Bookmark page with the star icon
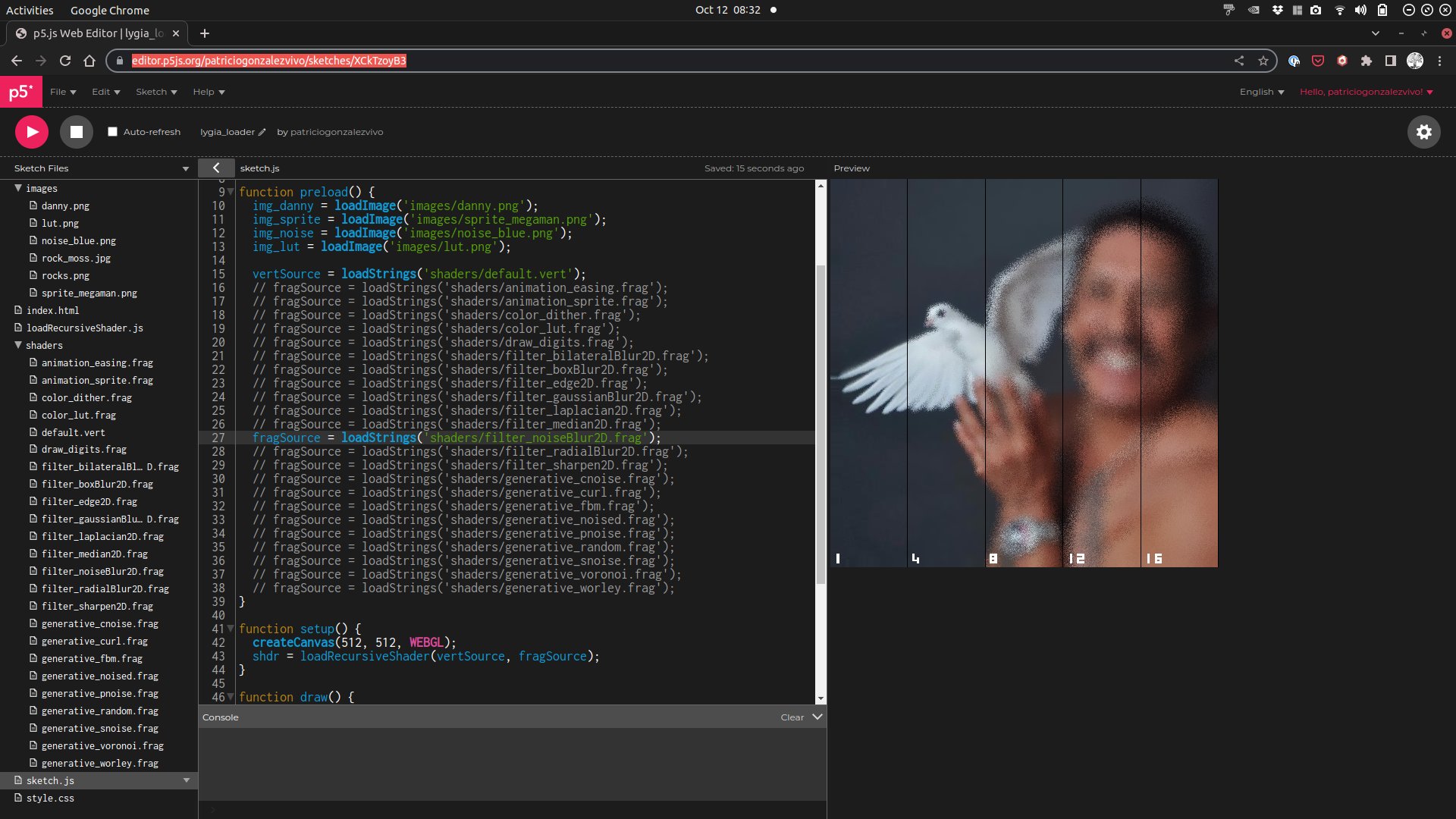This screenshot has width=1456, height=819. coord(1263,61)
